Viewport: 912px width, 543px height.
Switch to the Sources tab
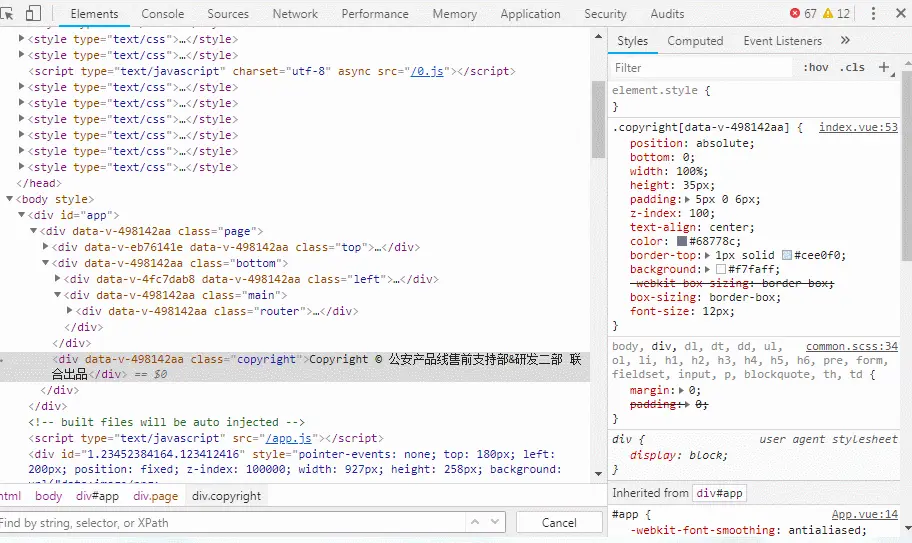pos(227,13)
